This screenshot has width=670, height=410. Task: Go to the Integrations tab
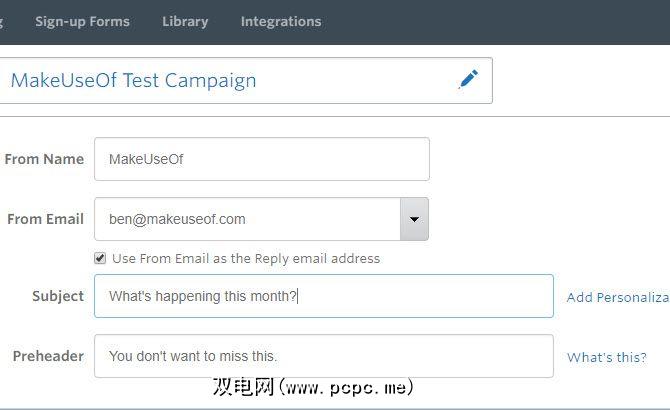coord(281,21)
